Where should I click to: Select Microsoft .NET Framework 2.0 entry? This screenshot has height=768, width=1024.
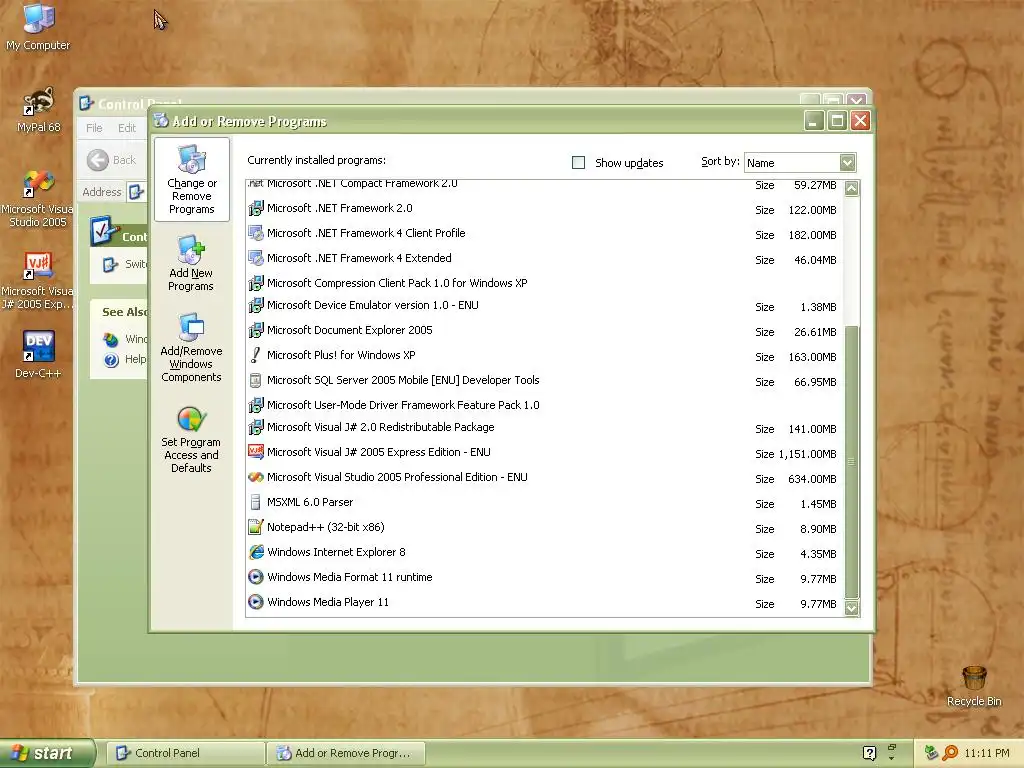[545, 209]
